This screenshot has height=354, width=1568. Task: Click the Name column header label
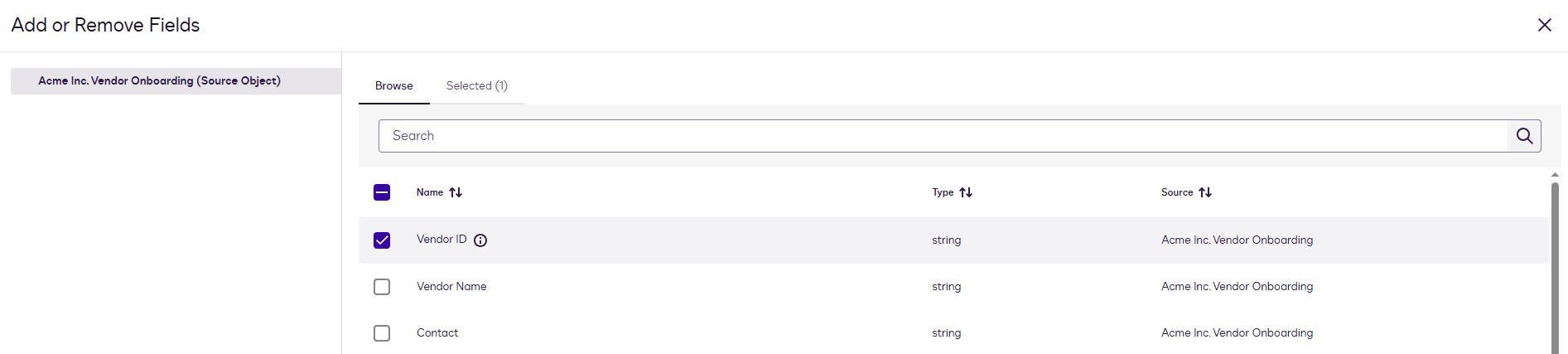(x=429, y=192)
